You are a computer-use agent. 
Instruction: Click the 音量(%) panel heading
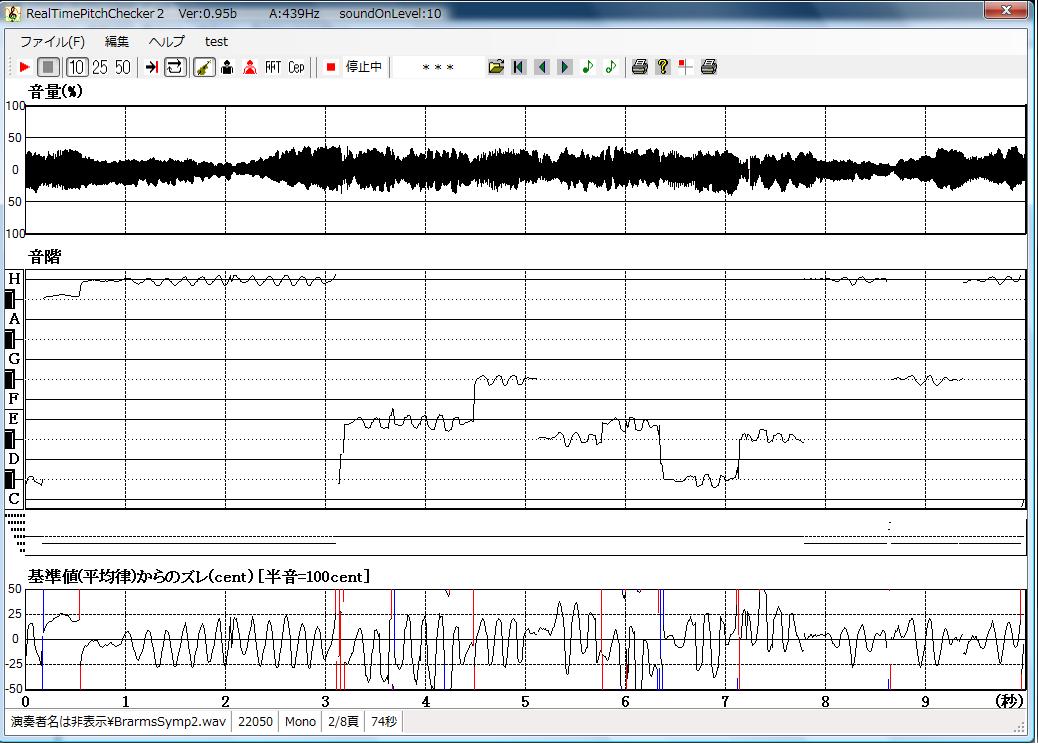[56, 91]
